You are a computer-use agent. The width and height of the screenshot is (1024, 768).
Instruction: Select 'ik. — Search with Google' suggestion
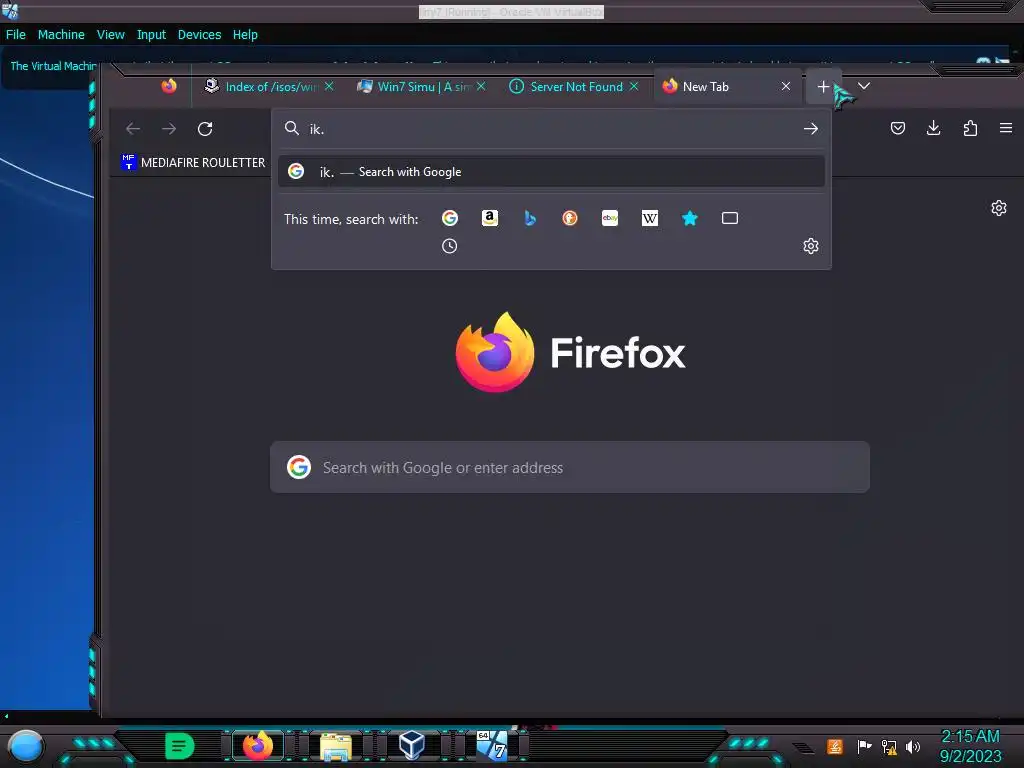[x=551, y=172]
